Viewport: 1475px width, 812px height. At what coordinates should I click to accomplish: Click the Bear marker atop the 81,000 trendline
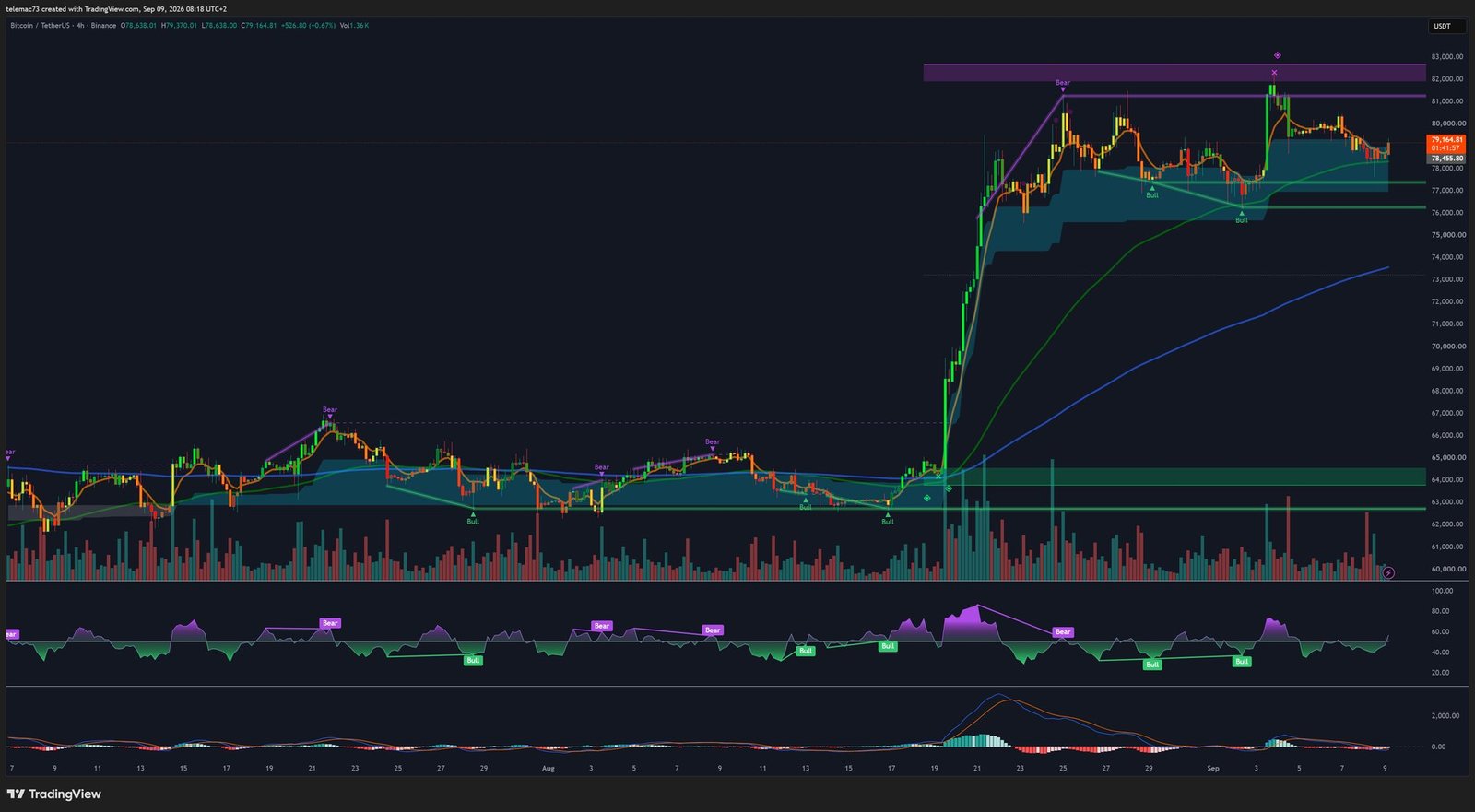click(x=1063, y=85)
